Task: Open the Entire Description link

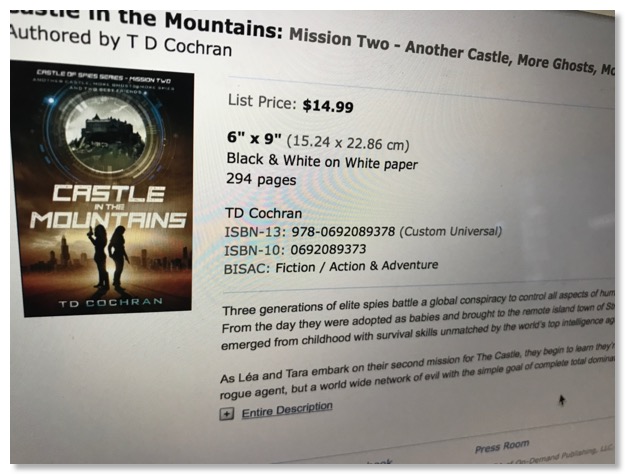Action: (x=287, y=407)
